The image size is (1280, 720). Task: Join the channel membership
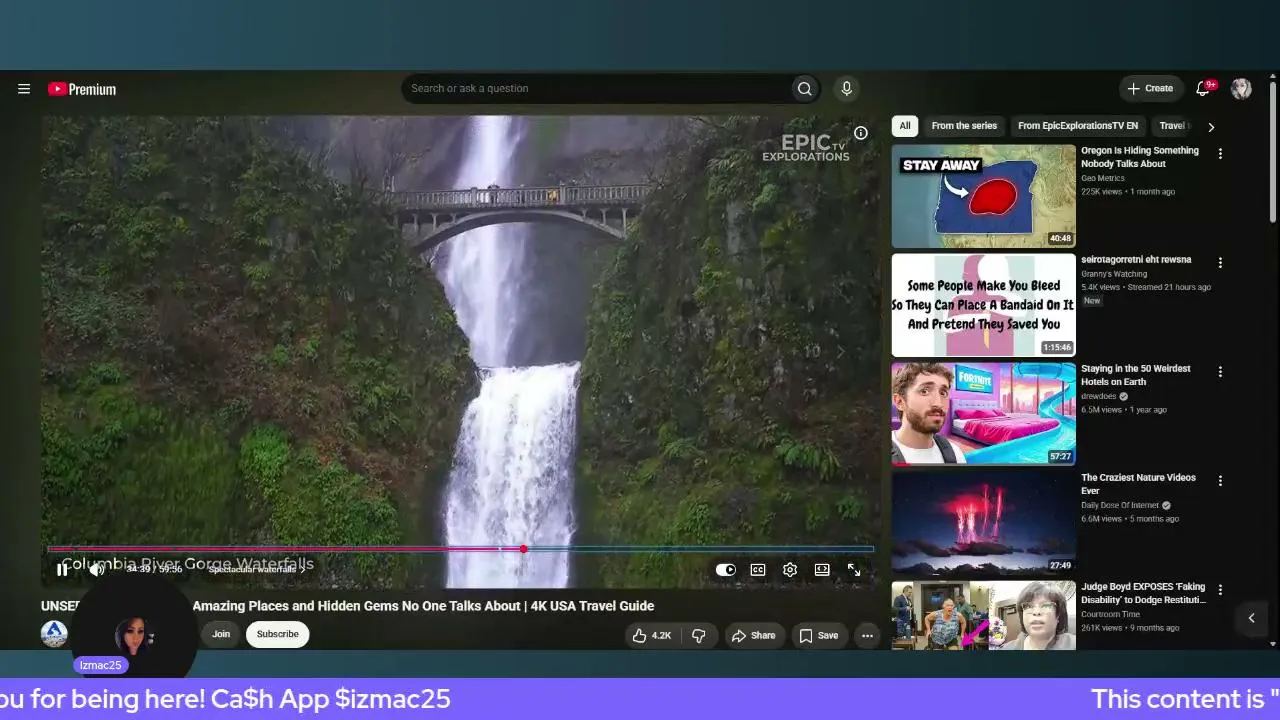tap(221, 634)
